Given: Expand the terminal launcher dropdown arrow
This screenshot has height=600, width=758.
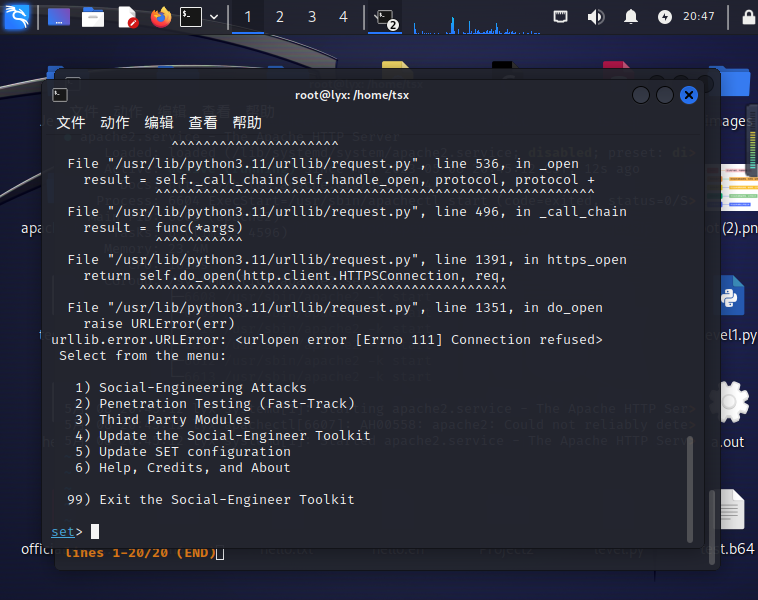Looking at the screenshot, I should (214, 17).
